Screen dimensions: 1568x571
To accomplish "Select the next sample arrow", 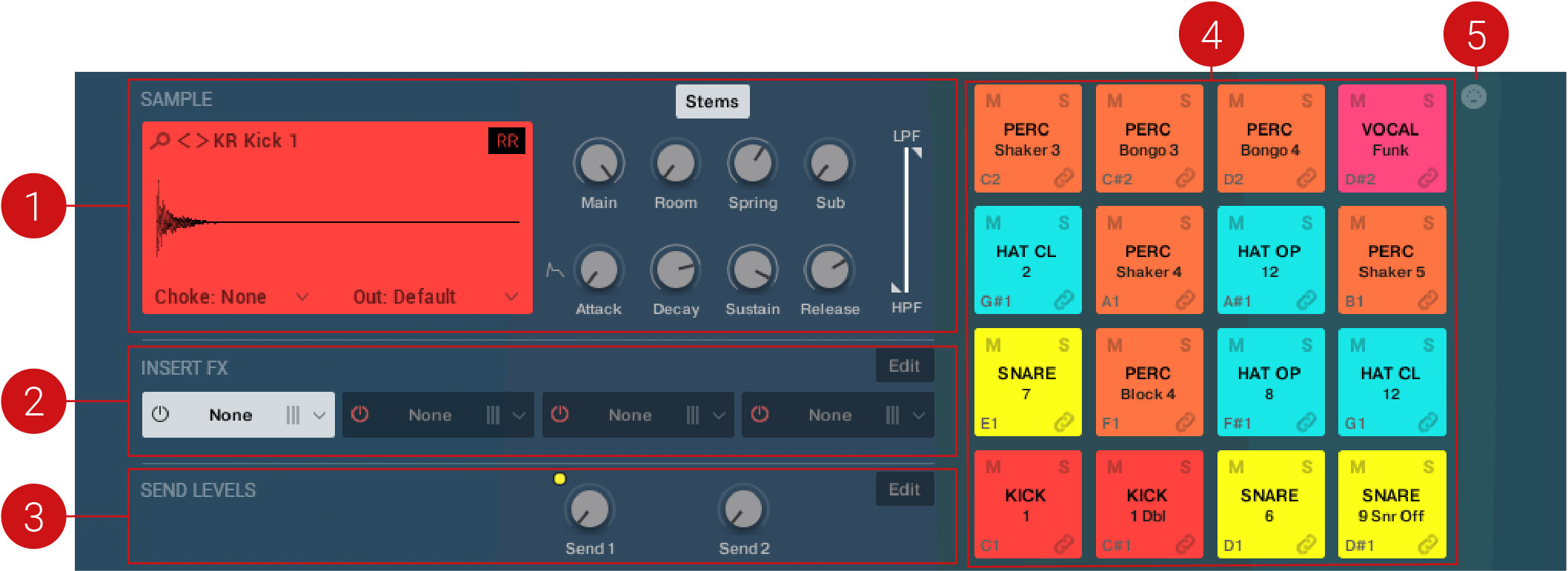I will (x=201, y=140).
